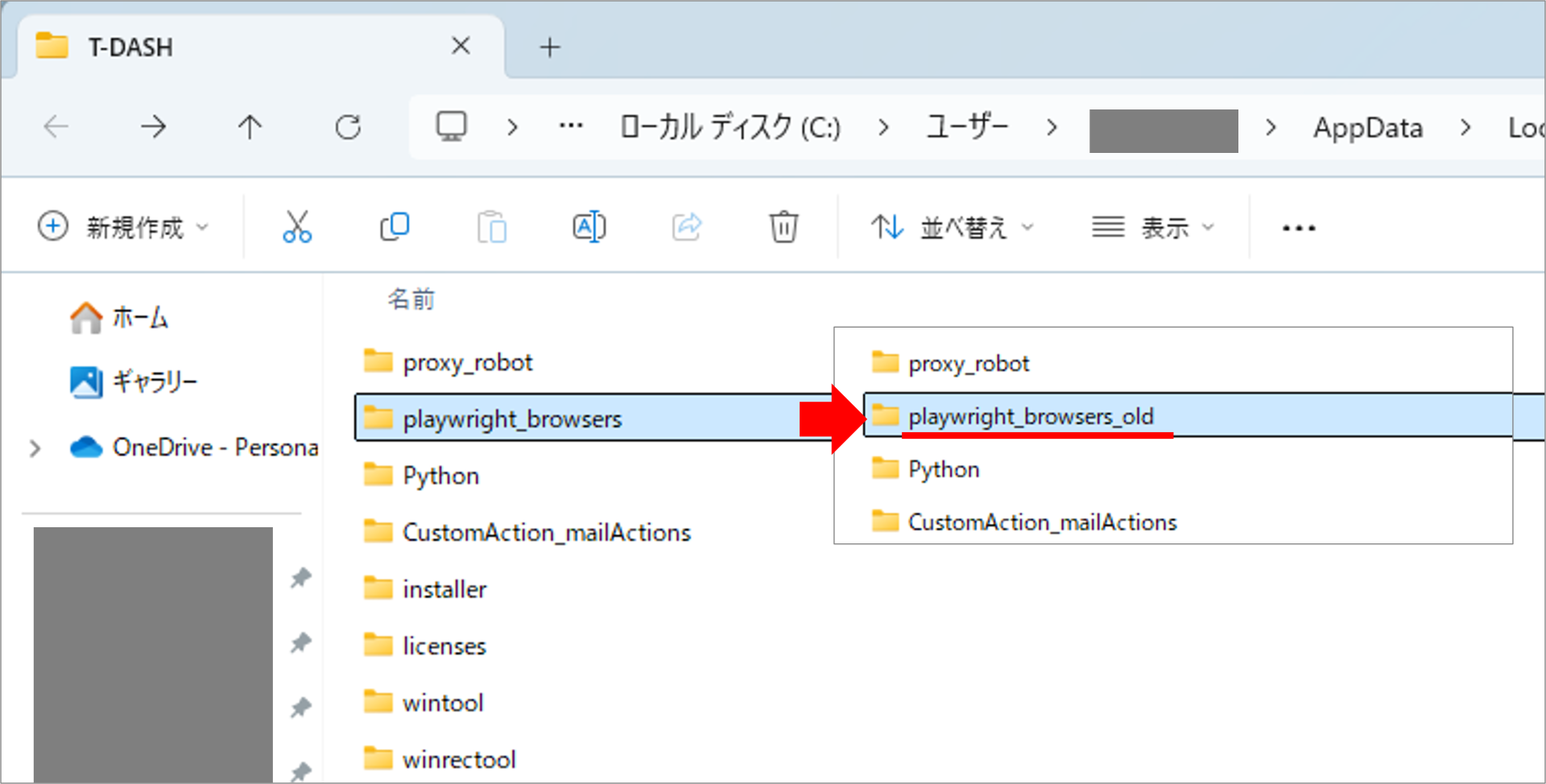
Task: Open more options ellipsis in toolbar
Action: (x=1298, y=228)
